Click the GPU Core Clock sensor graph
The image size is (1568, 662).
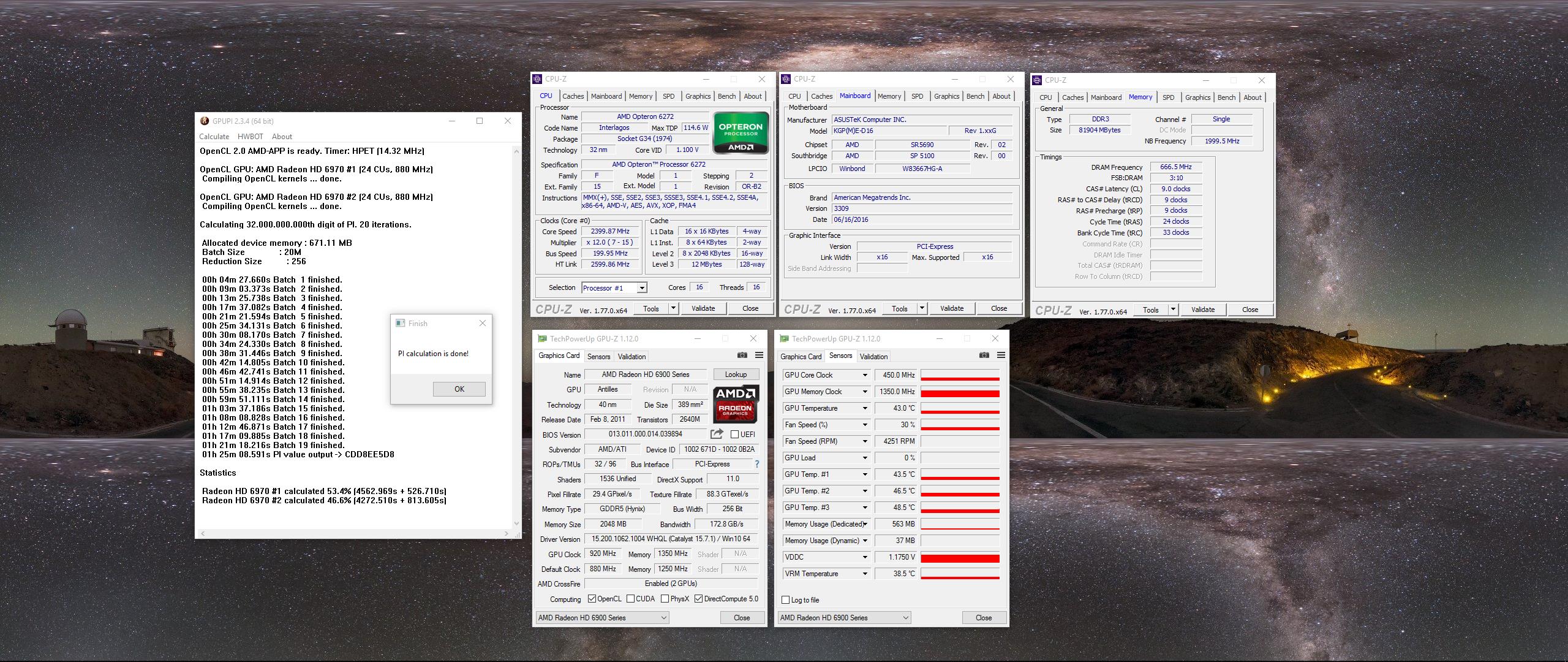click(x=960, y=375)
